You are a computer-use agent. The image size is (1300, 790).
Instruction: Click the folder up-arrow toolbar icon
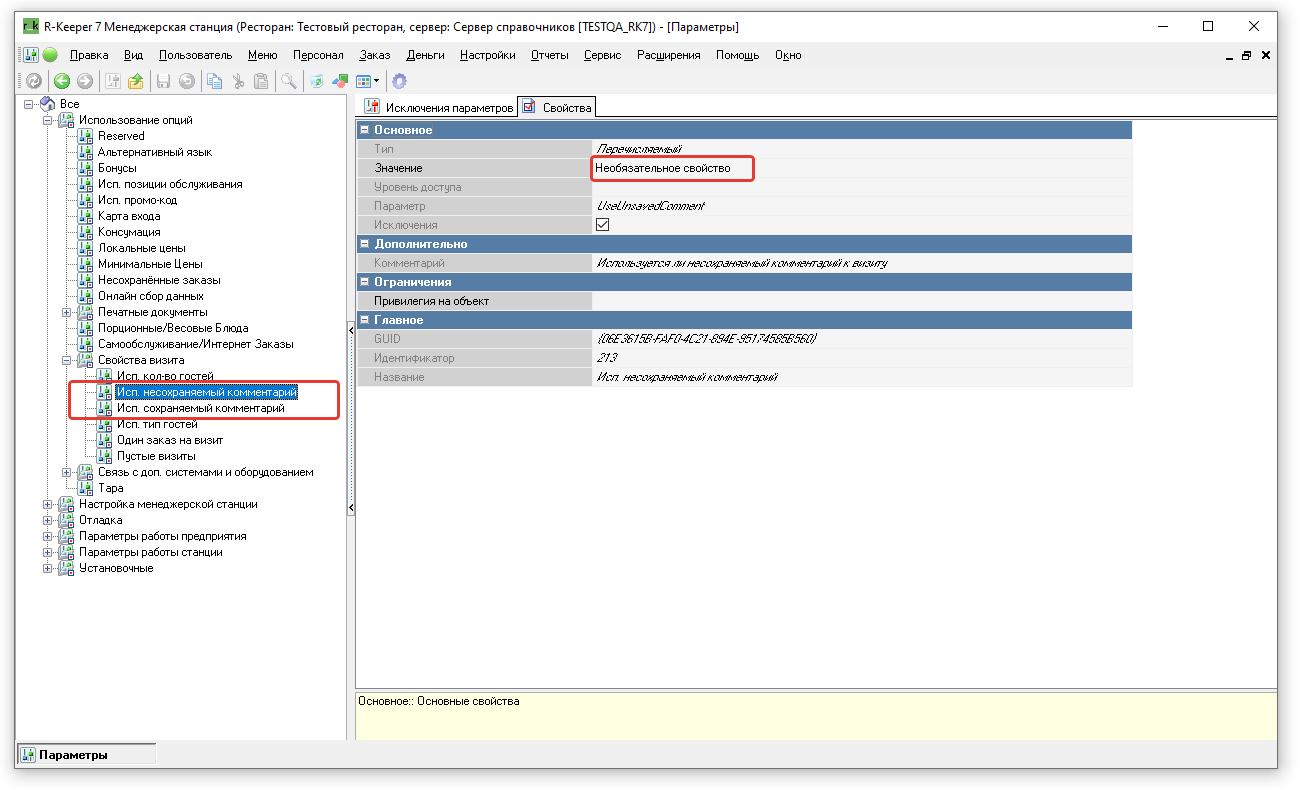136,82
